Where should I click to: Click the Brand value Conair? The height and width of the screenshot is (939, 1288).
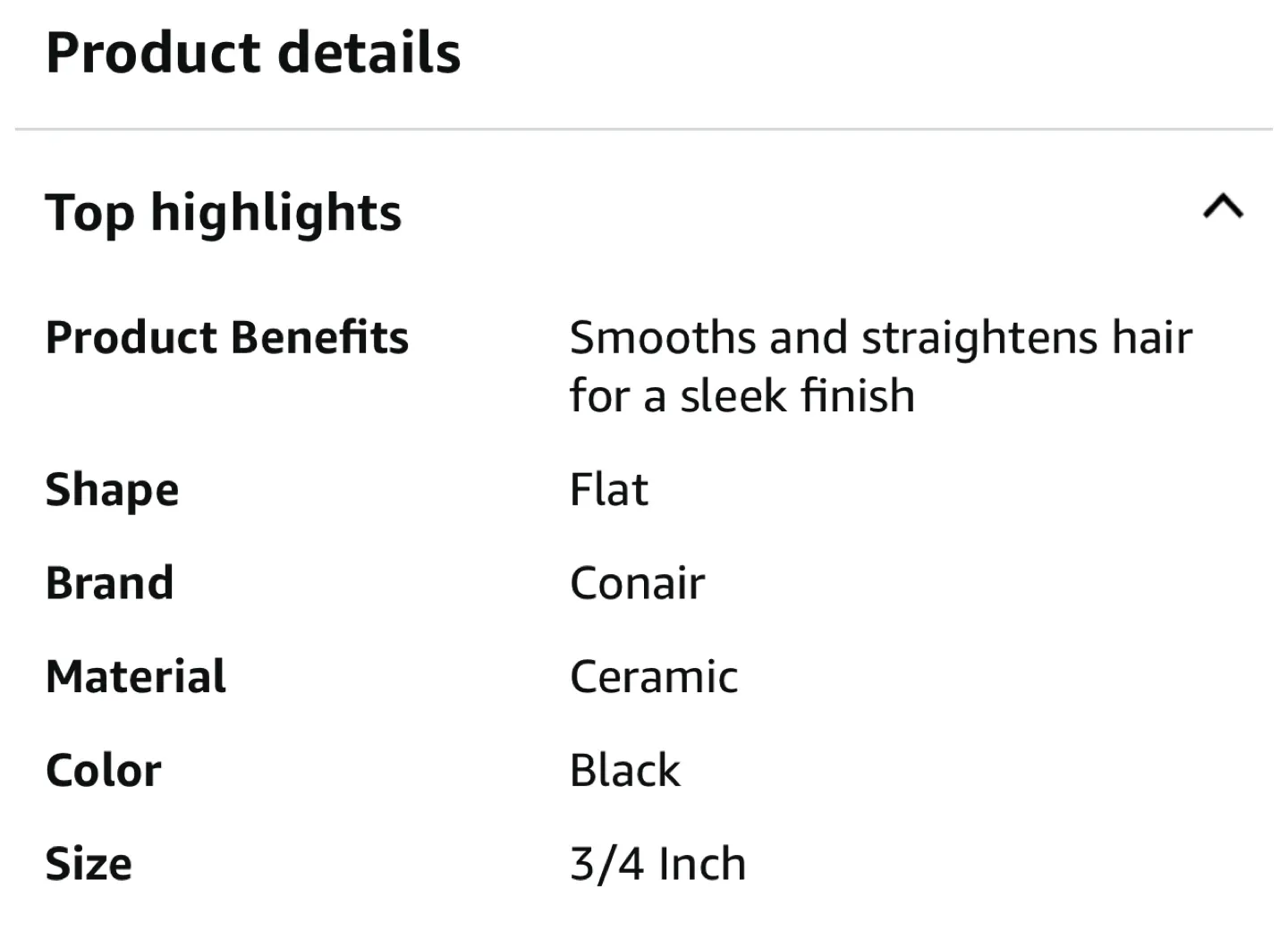(637, 583)
